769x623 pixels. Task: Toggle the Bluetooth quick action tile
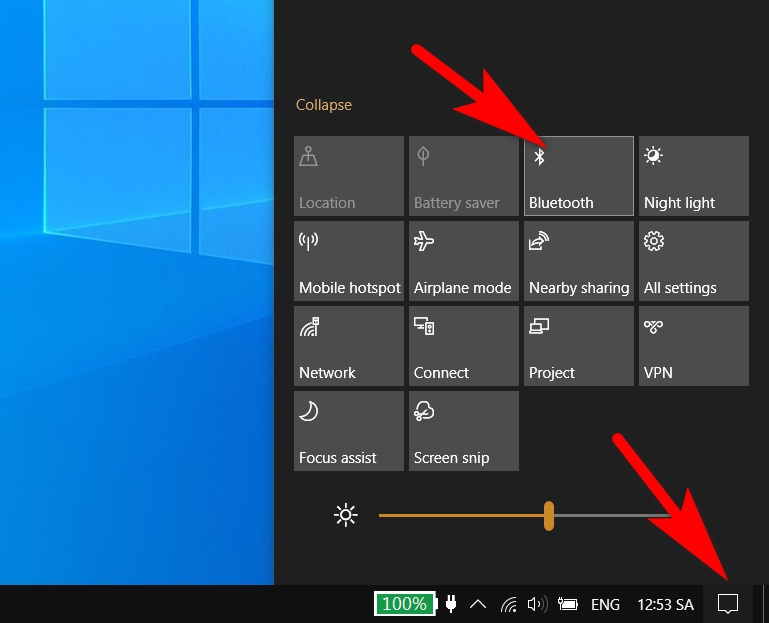pyautogui.click(x=579, y=176)
